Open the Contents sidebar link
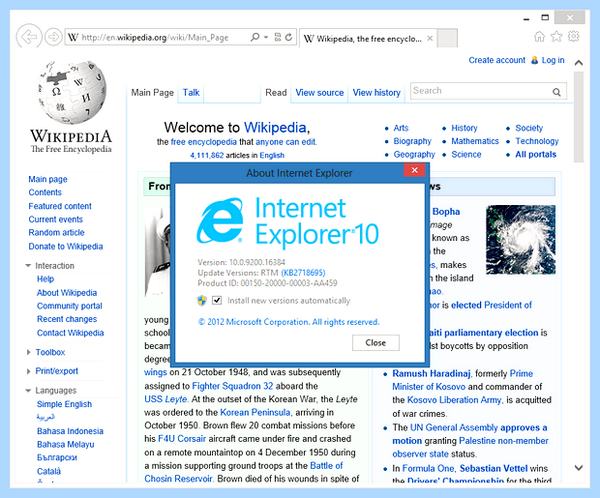The image size is (600, 498). (x=45, y=192)
